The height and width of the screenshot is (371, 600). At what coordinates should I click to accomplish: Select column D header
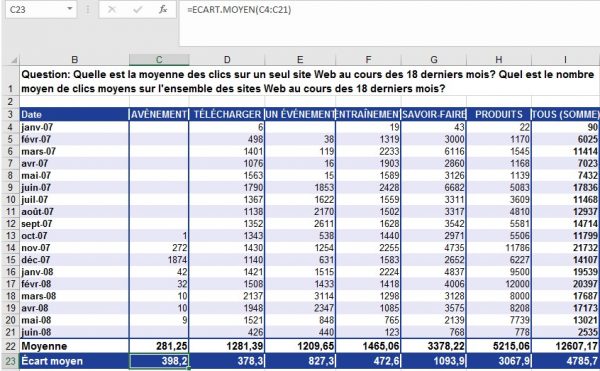pyautogui.click(x=227, y=60)
